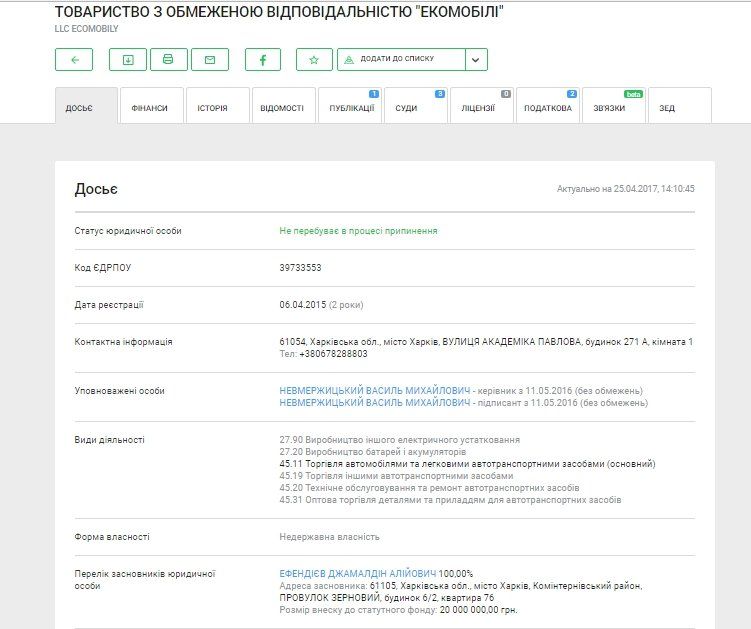
Task: Click main activity 45.11 Торгівля автомобілями
Action: 467,464
